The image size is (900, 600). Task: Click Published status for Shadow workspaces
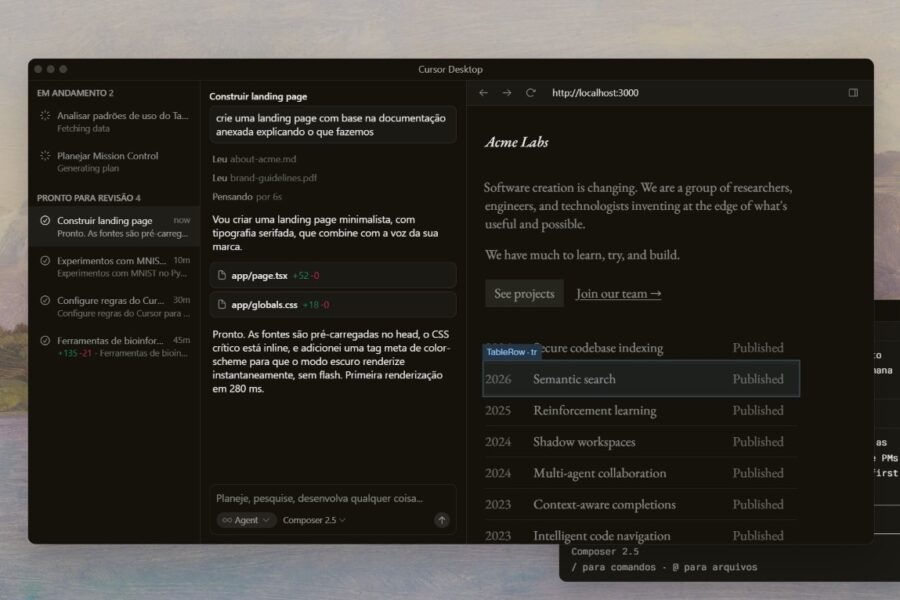[x=758, y=442]
